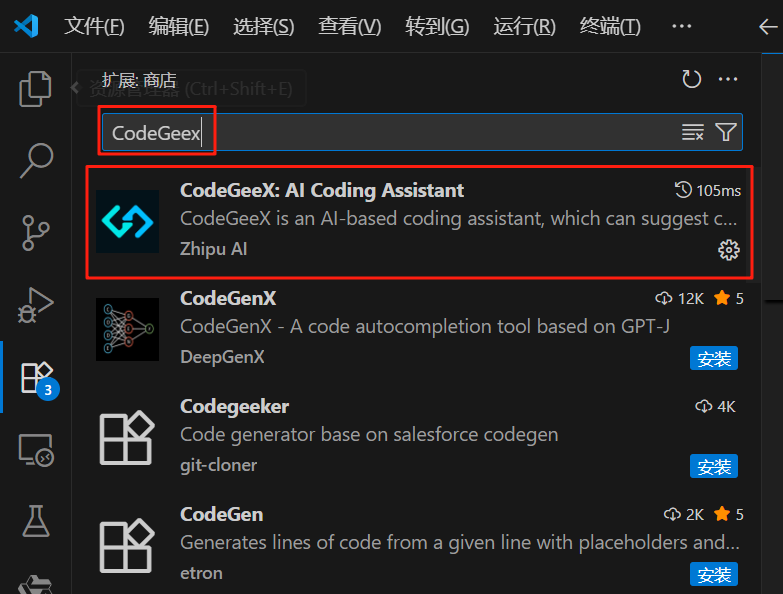Open Run and Debug view
Viewport: 783px width, 594px height.
36,305
